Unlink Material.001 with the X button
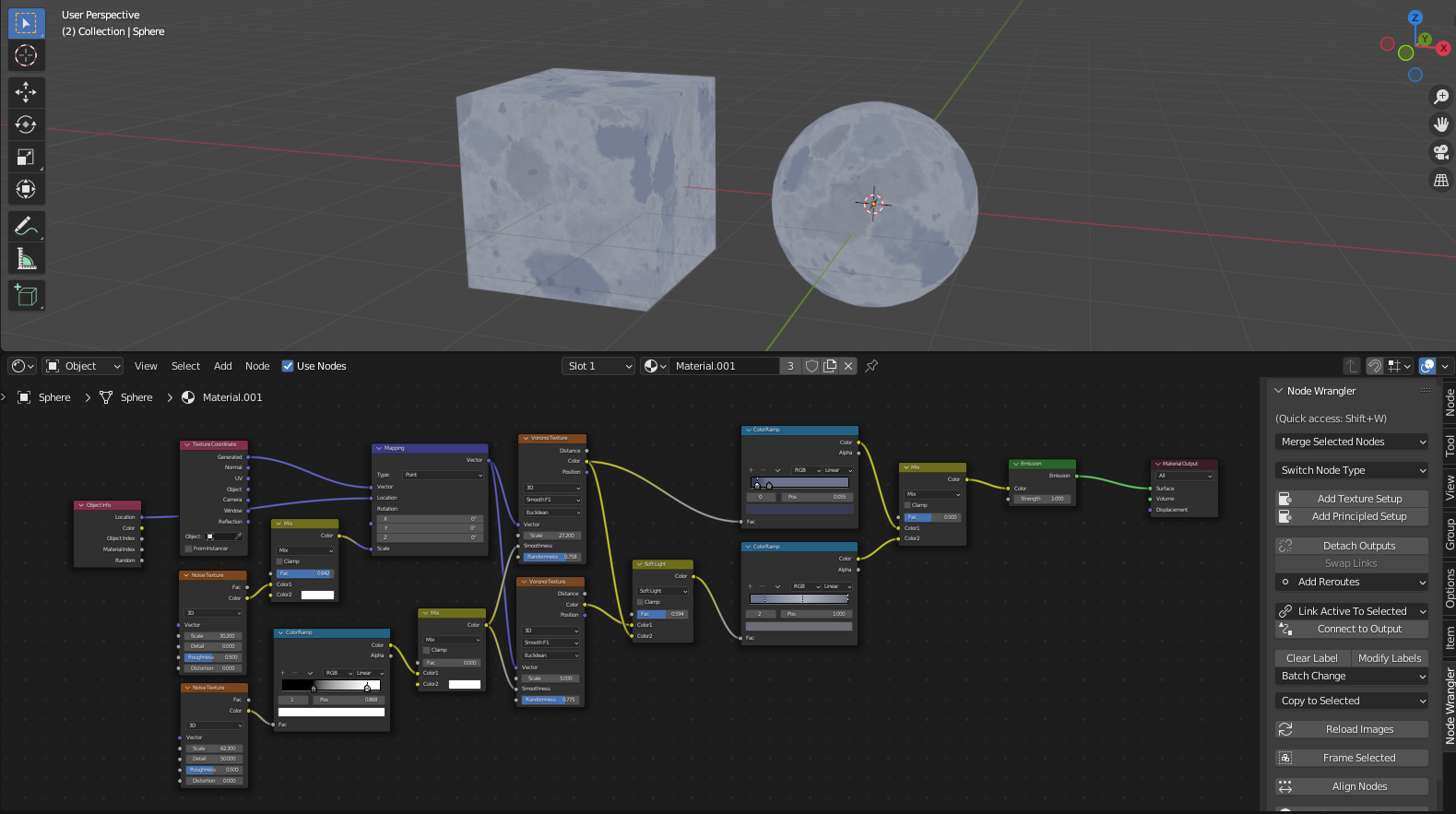 click(848, 366)
